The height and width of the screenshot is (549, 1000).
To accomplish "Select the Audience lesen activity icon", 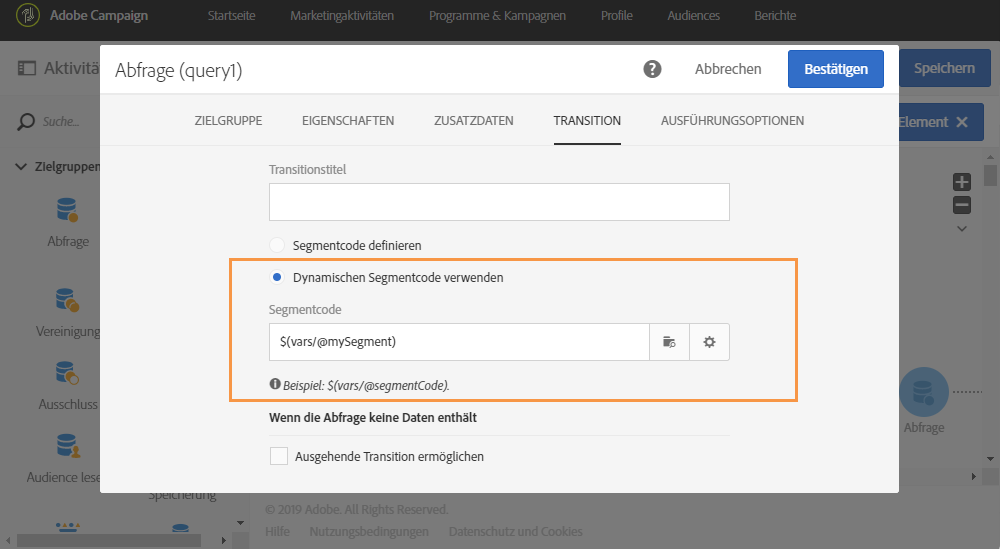I will [x=68, y=443].
